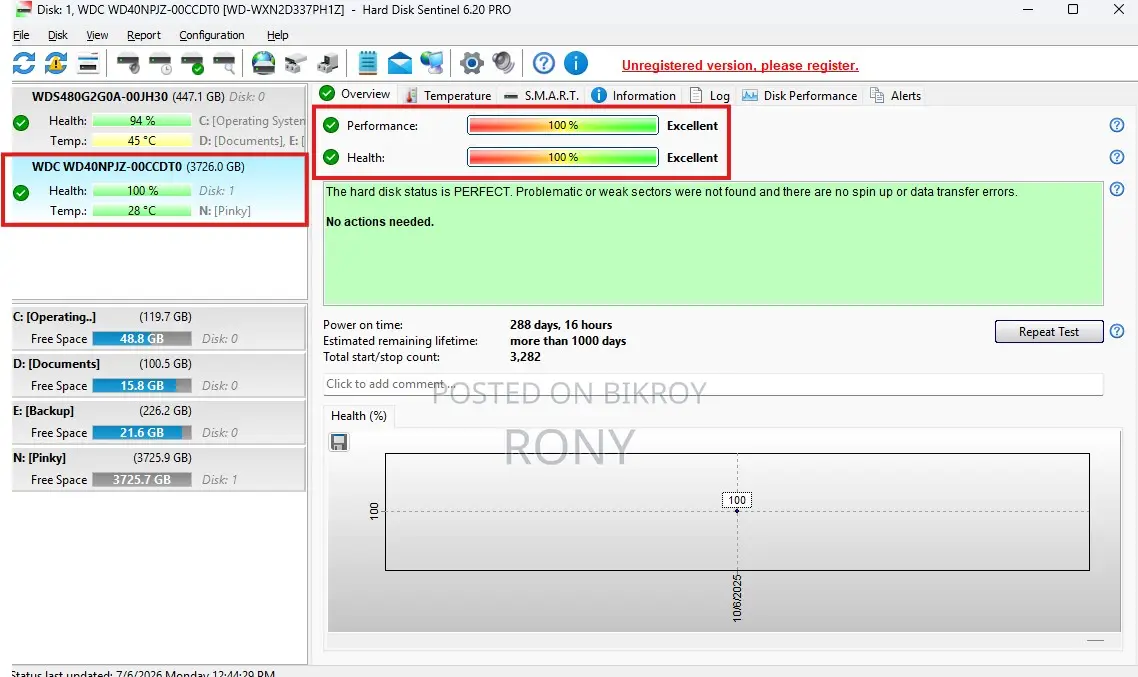Click the Repeat Test button

1049,332
